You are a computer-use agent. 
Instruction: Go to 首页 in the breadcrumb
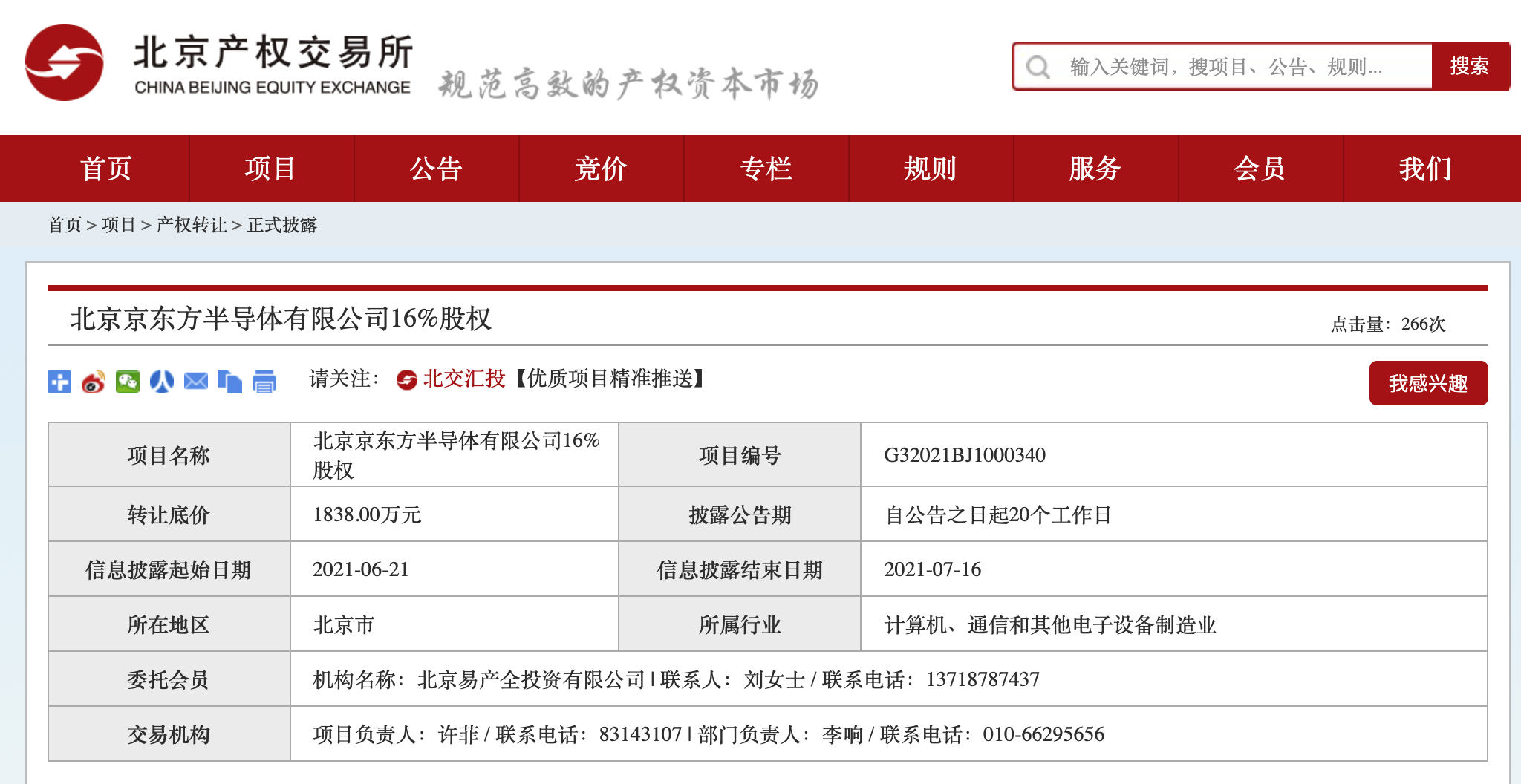point(65,225)
